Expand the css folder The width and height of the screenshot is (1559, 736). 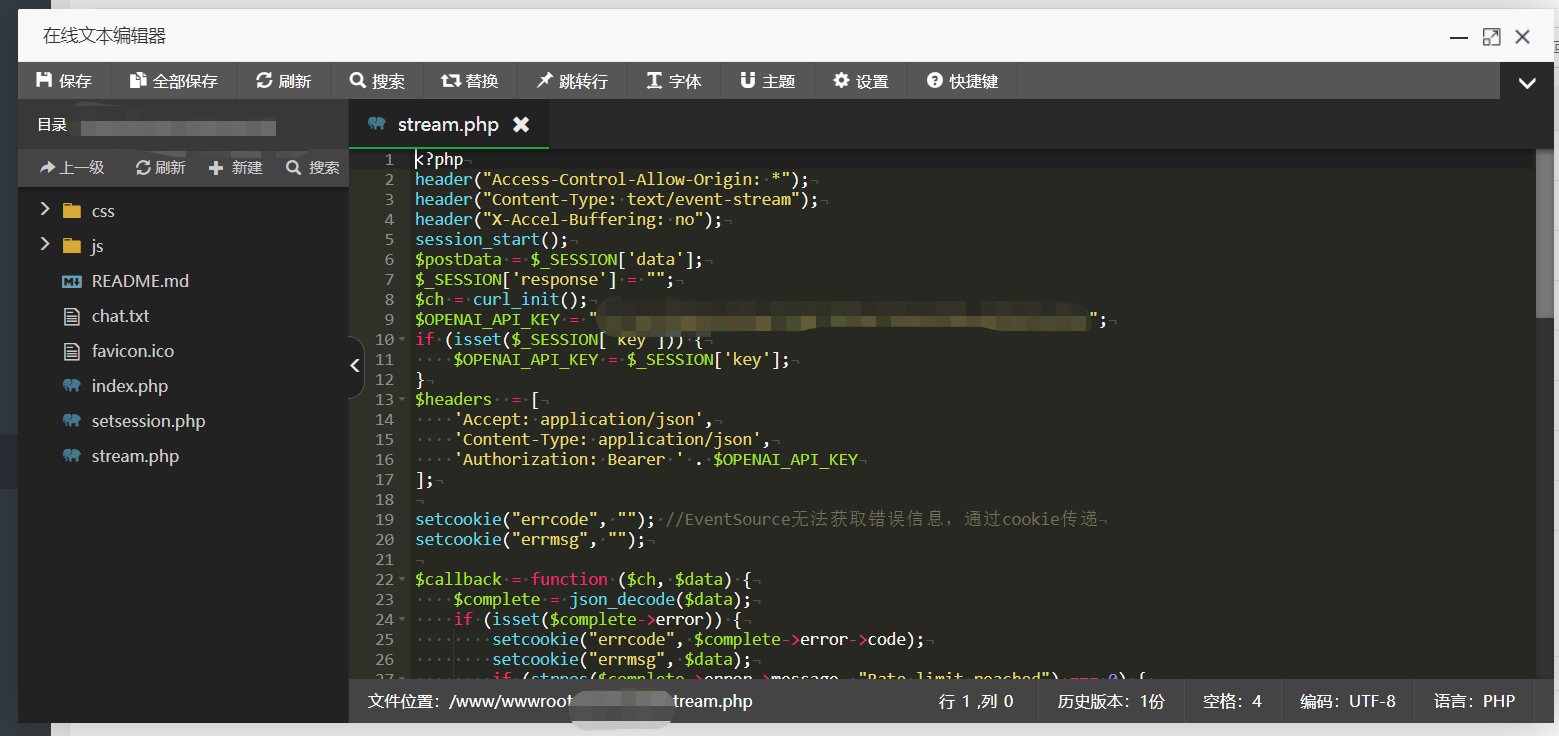[45, 210]
